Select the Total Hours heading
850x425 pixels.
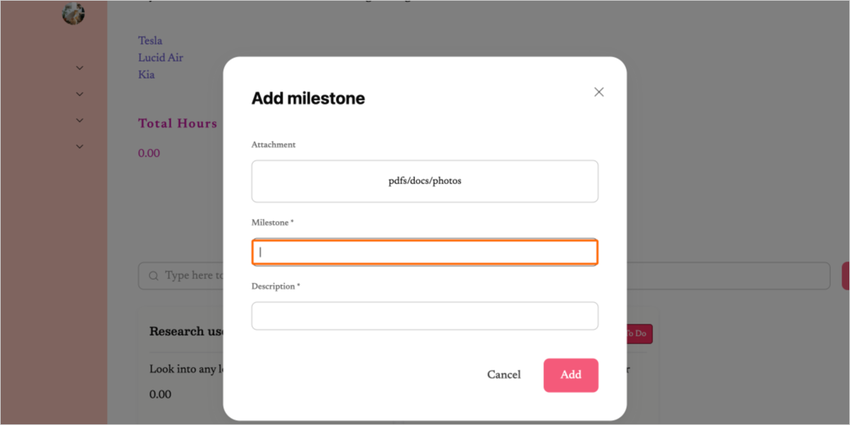tap(177, 124)
